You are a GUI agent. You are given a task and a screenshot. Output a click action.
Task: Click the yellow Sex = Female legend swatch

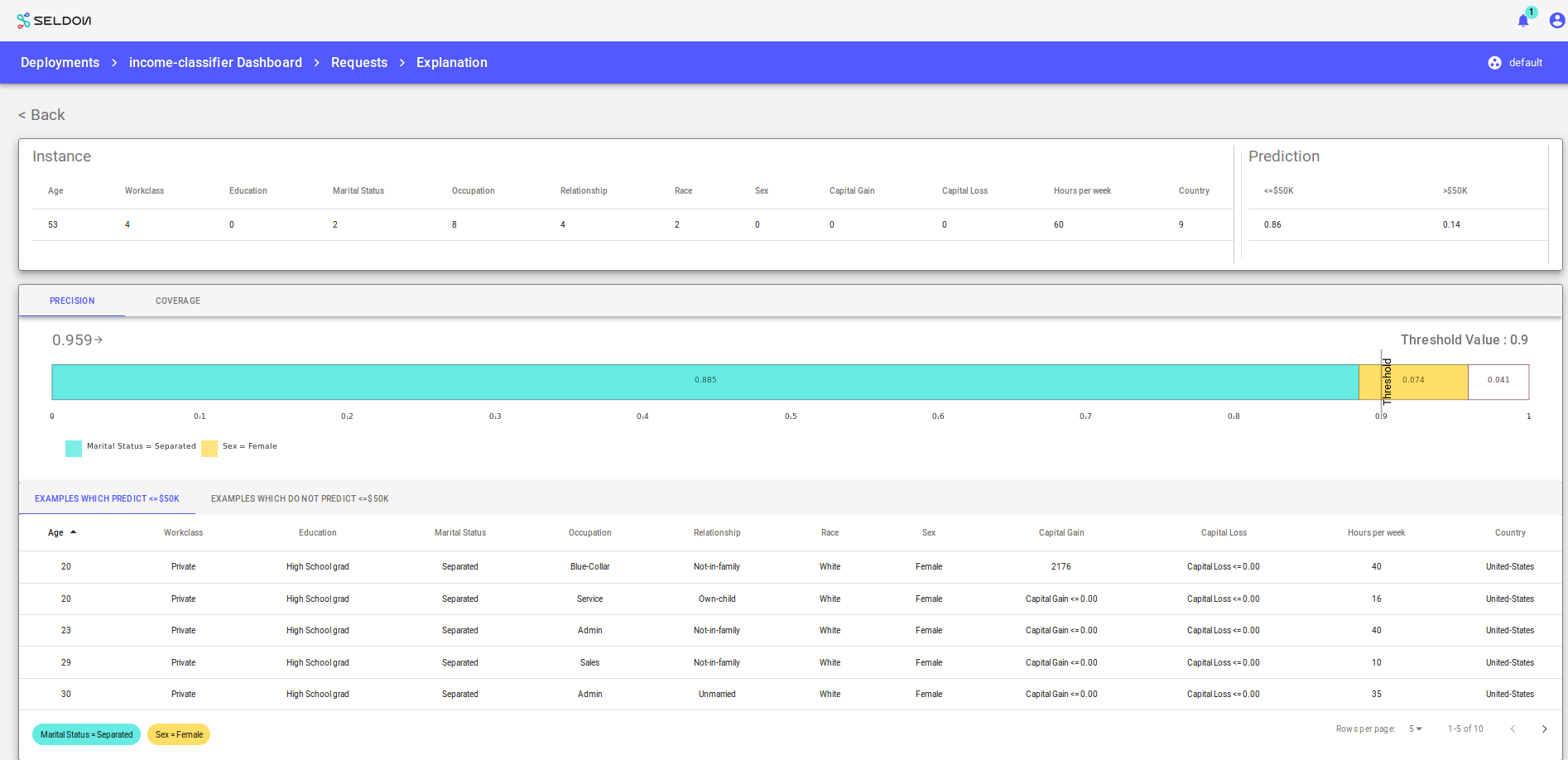click(209, 448)
